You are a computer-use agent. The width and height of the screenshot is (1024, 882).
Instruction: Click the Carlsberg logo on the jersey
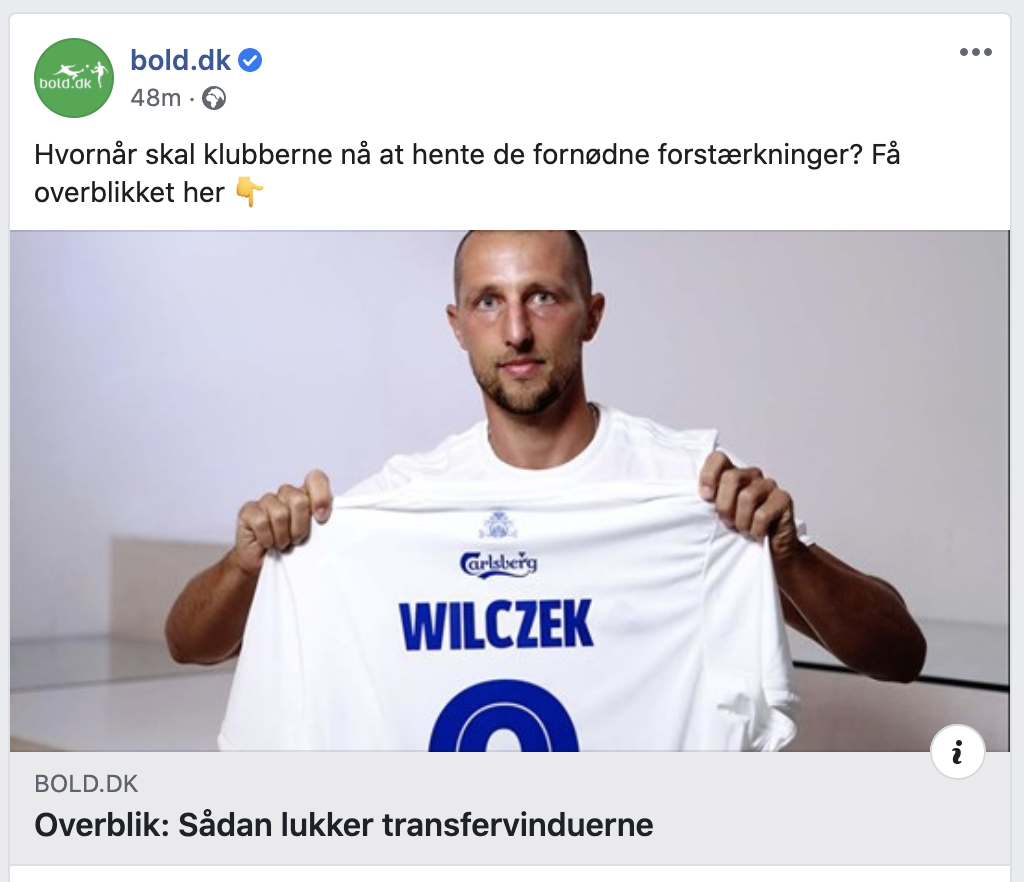click(x=498, y=565)
